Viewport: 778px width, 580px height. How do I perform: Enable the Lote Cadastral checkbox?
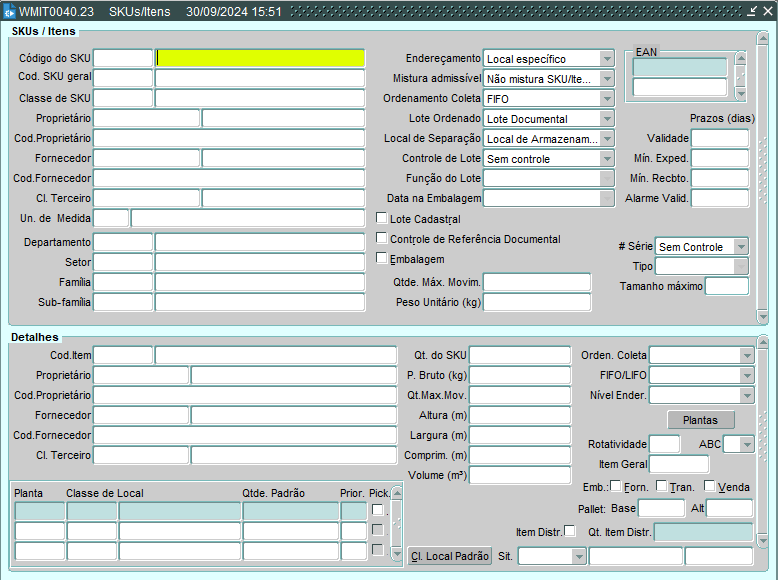coord(381,218)
